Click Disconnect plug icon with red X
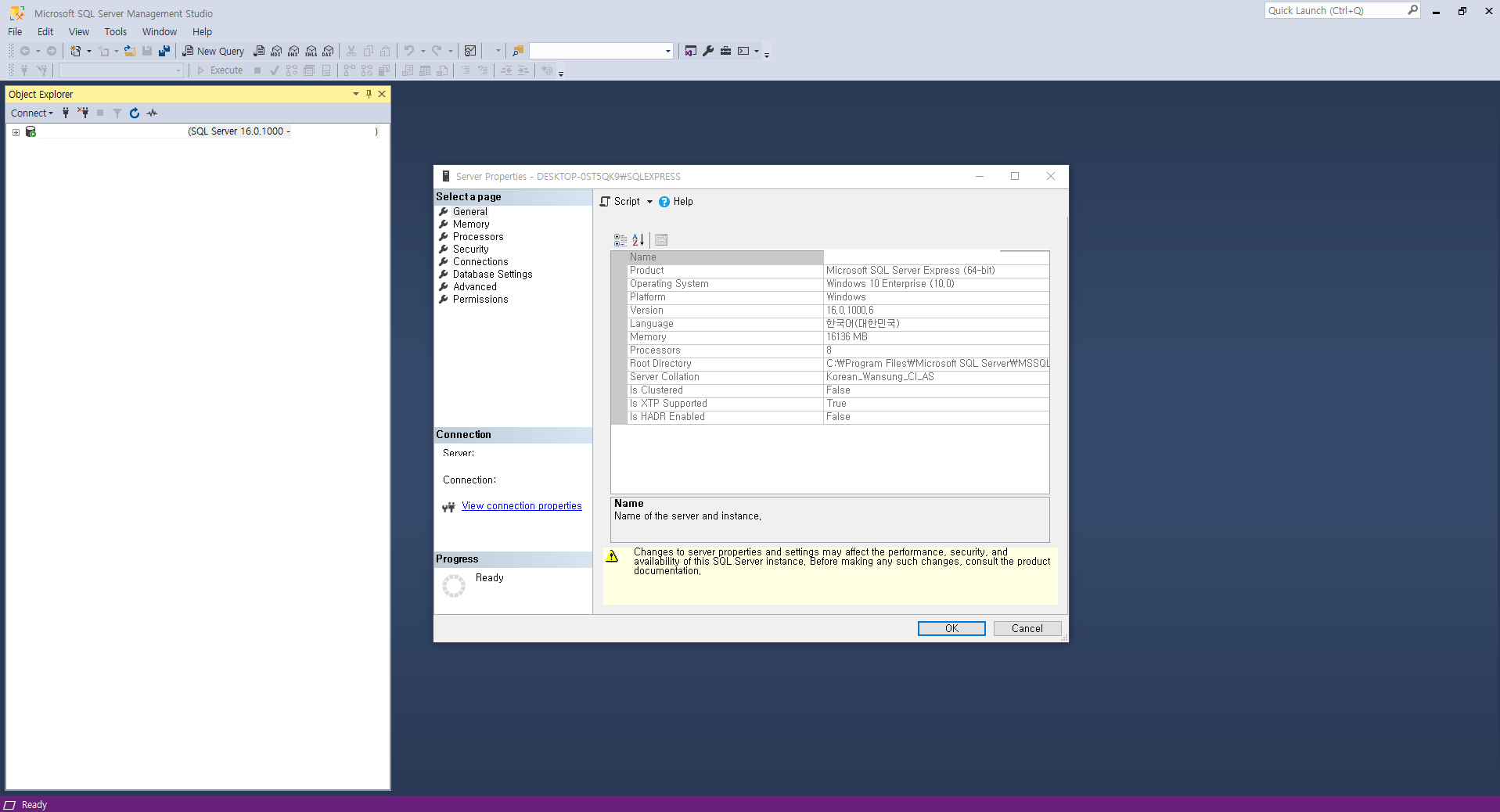Screen dimensions: 1500x812 83,113
